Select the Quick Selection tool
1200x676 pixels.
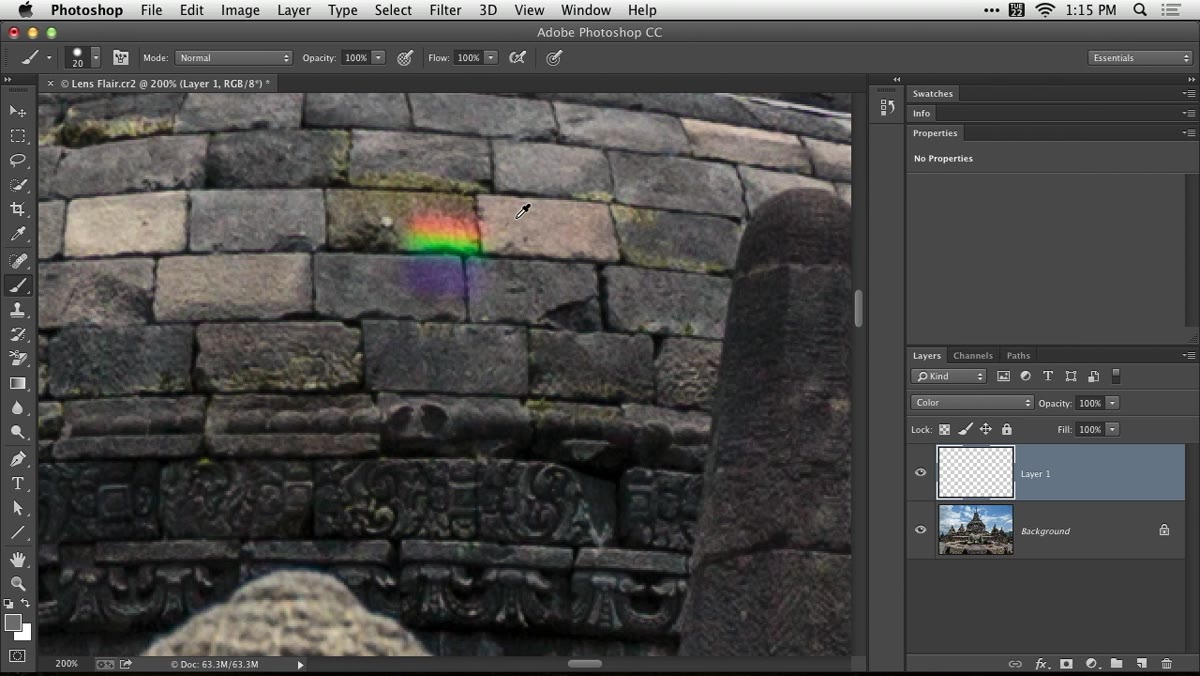point(18,185)
